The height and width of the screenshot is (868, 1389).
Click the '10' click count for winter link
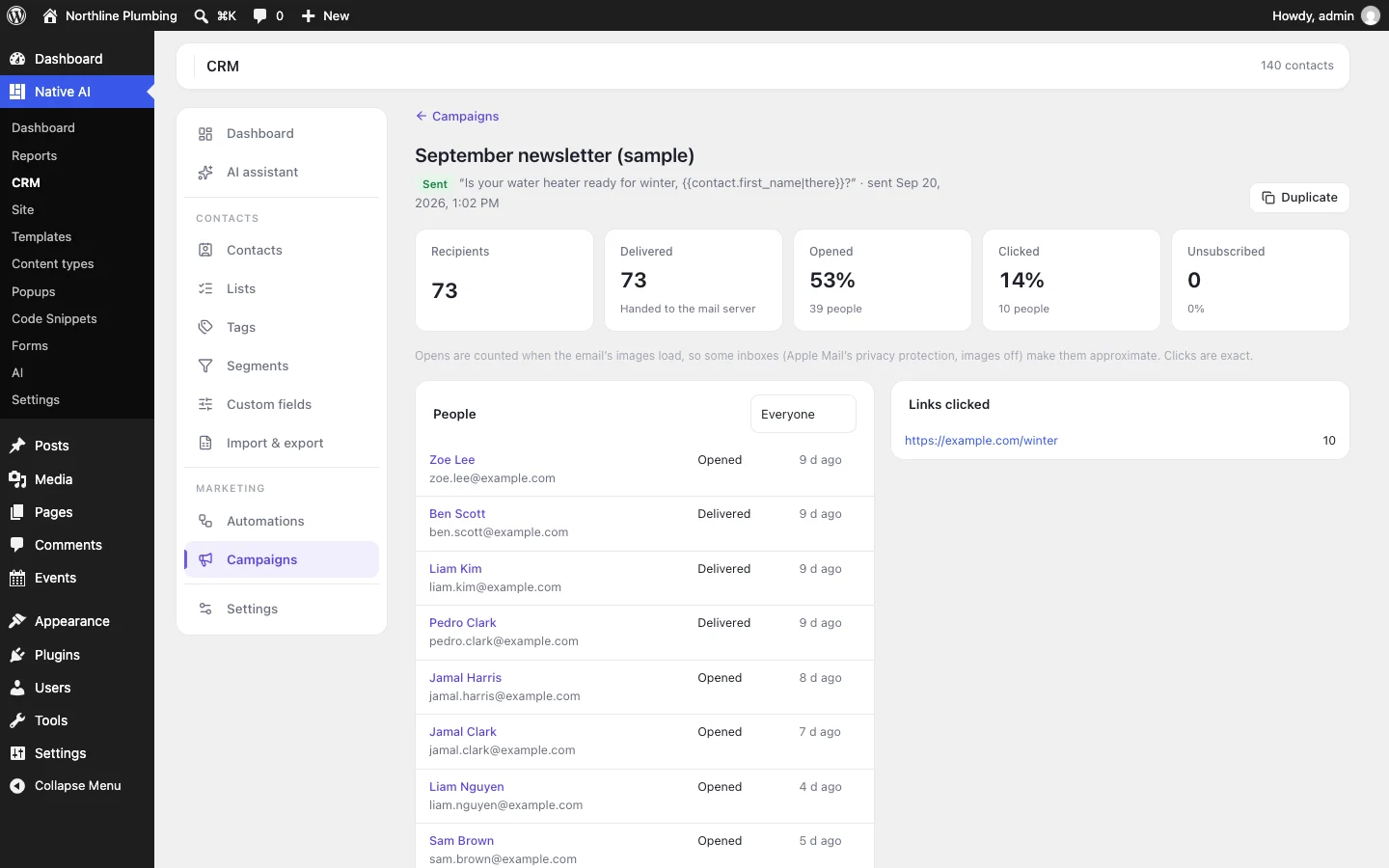[x=1329, y=441]
